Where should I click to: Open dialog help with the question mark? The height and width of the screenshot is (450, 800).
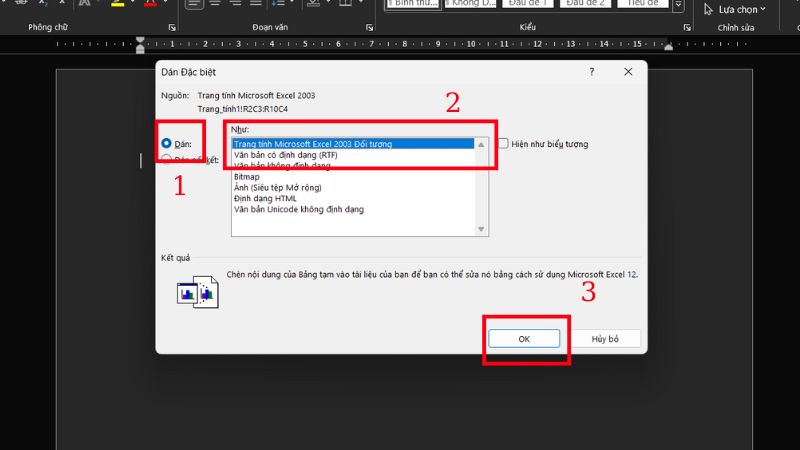click(592, 72)
